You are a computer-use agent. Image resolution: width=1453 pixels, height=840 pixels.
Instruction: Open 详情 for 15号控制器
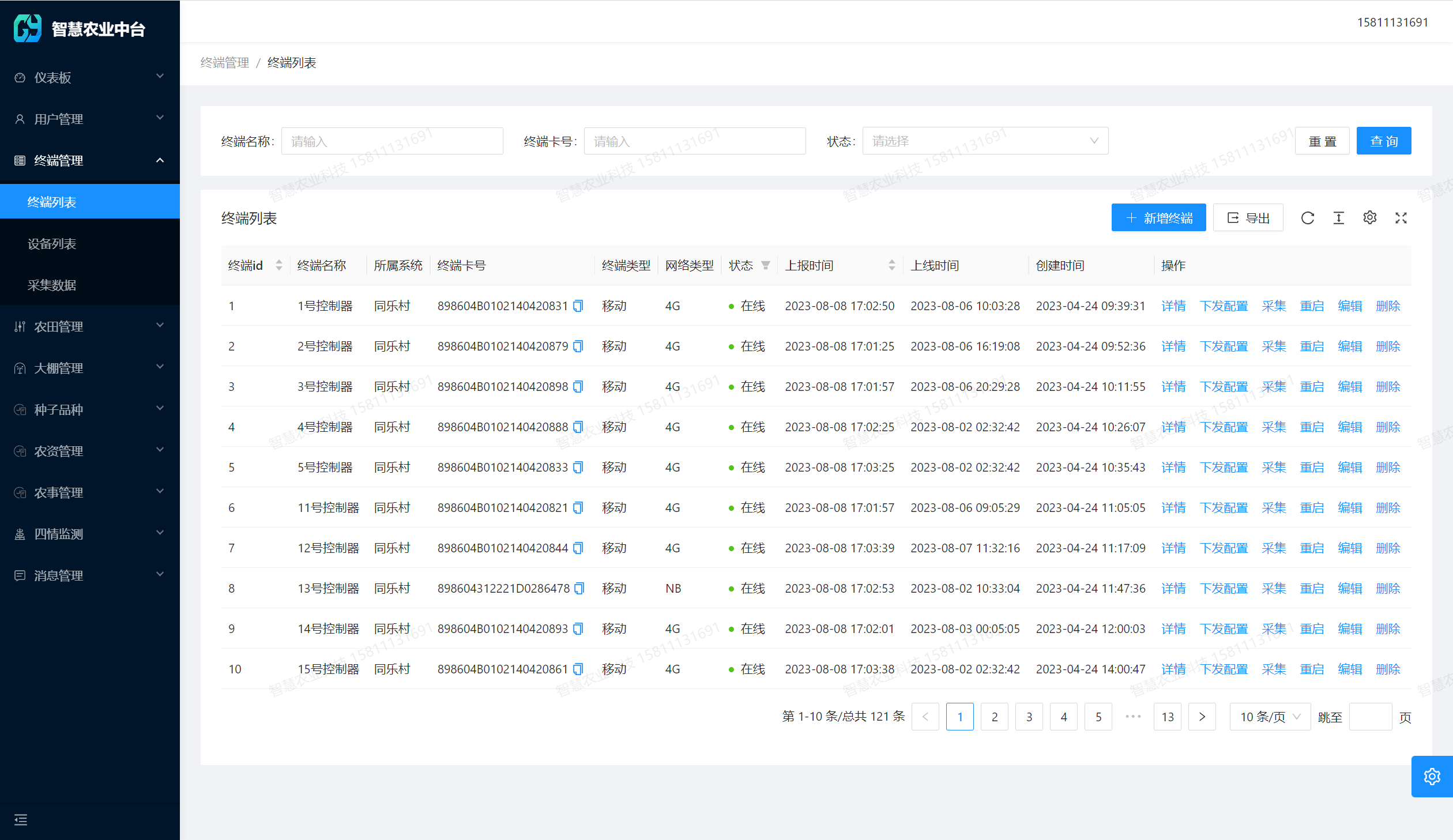click(x=1173, y=669)
